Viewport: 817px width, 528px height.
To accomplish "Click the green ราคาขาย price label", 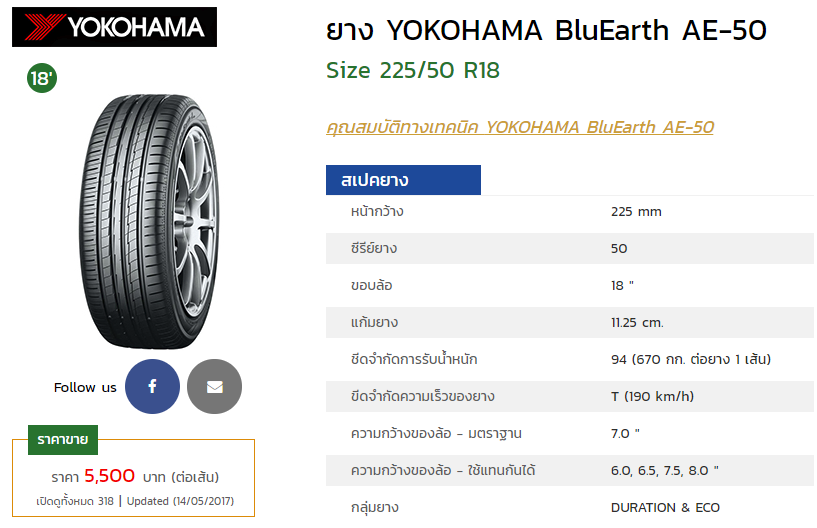I will [x=62, y=439].
